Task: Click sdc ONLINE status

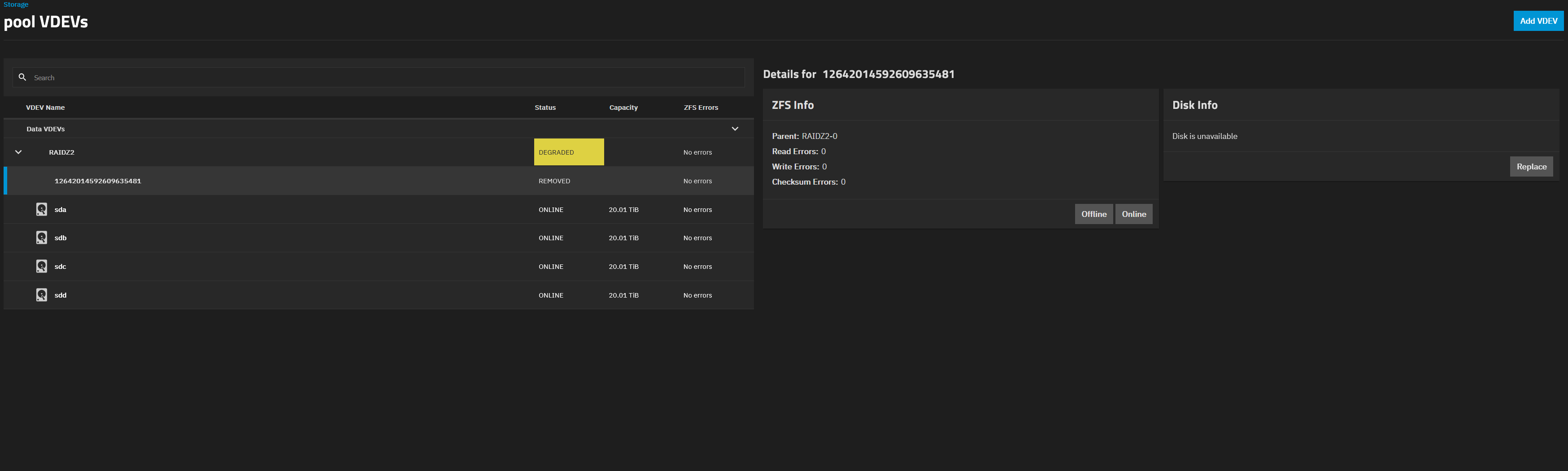Action: click(x=551, y=267)
